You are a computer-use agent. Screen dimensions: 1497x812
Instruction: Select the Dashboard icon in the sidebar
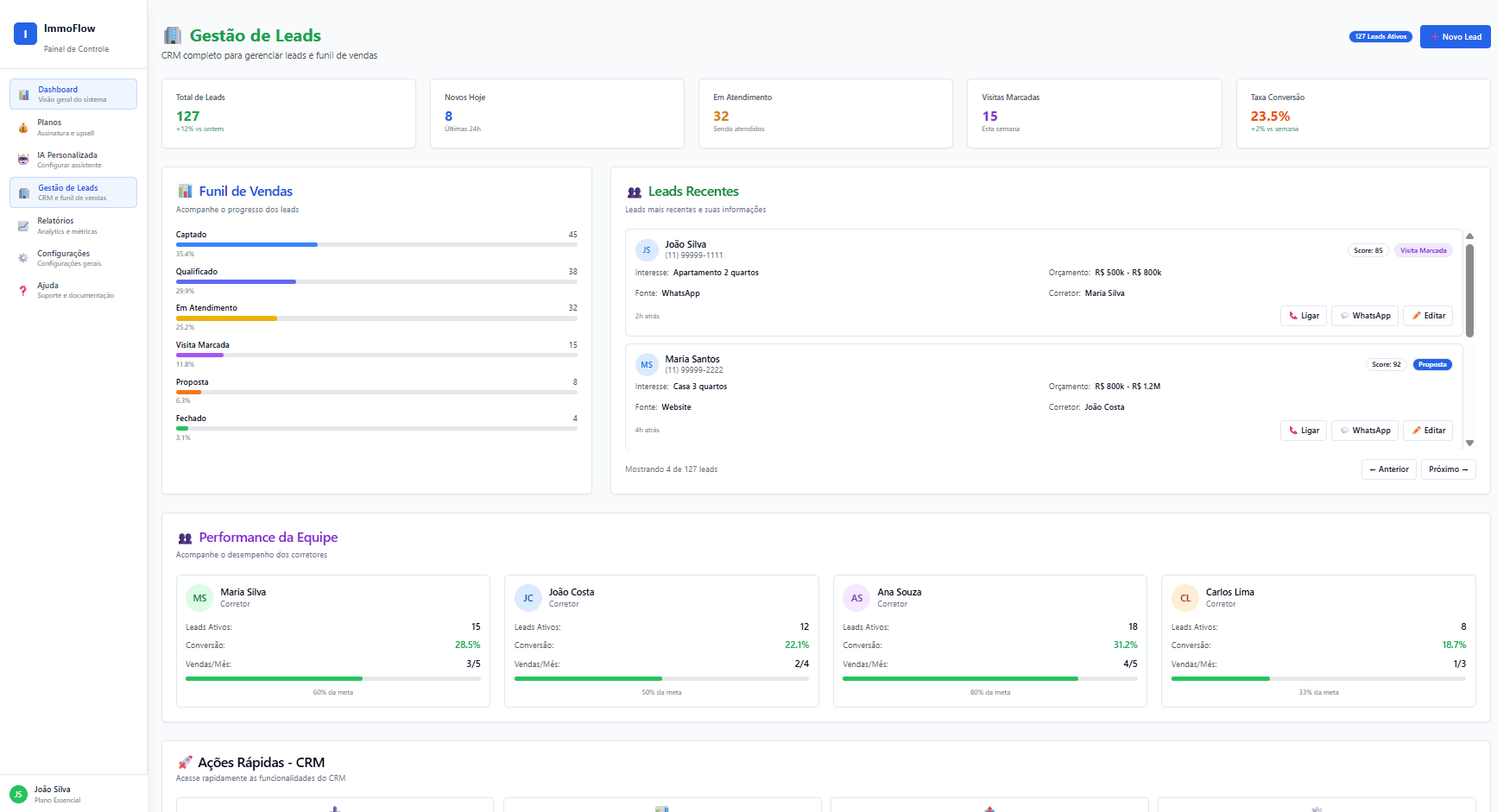(x=23, y=94)
